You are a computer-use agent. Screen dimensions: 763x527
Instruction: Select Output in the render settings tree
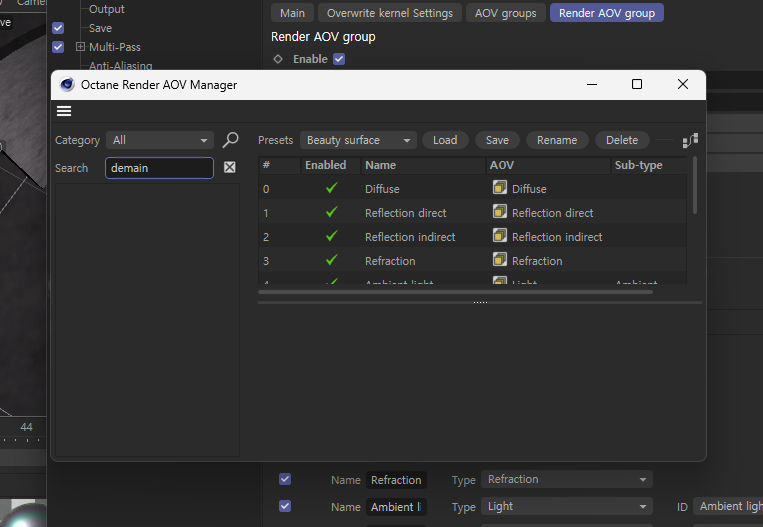(x=107, y=9)
